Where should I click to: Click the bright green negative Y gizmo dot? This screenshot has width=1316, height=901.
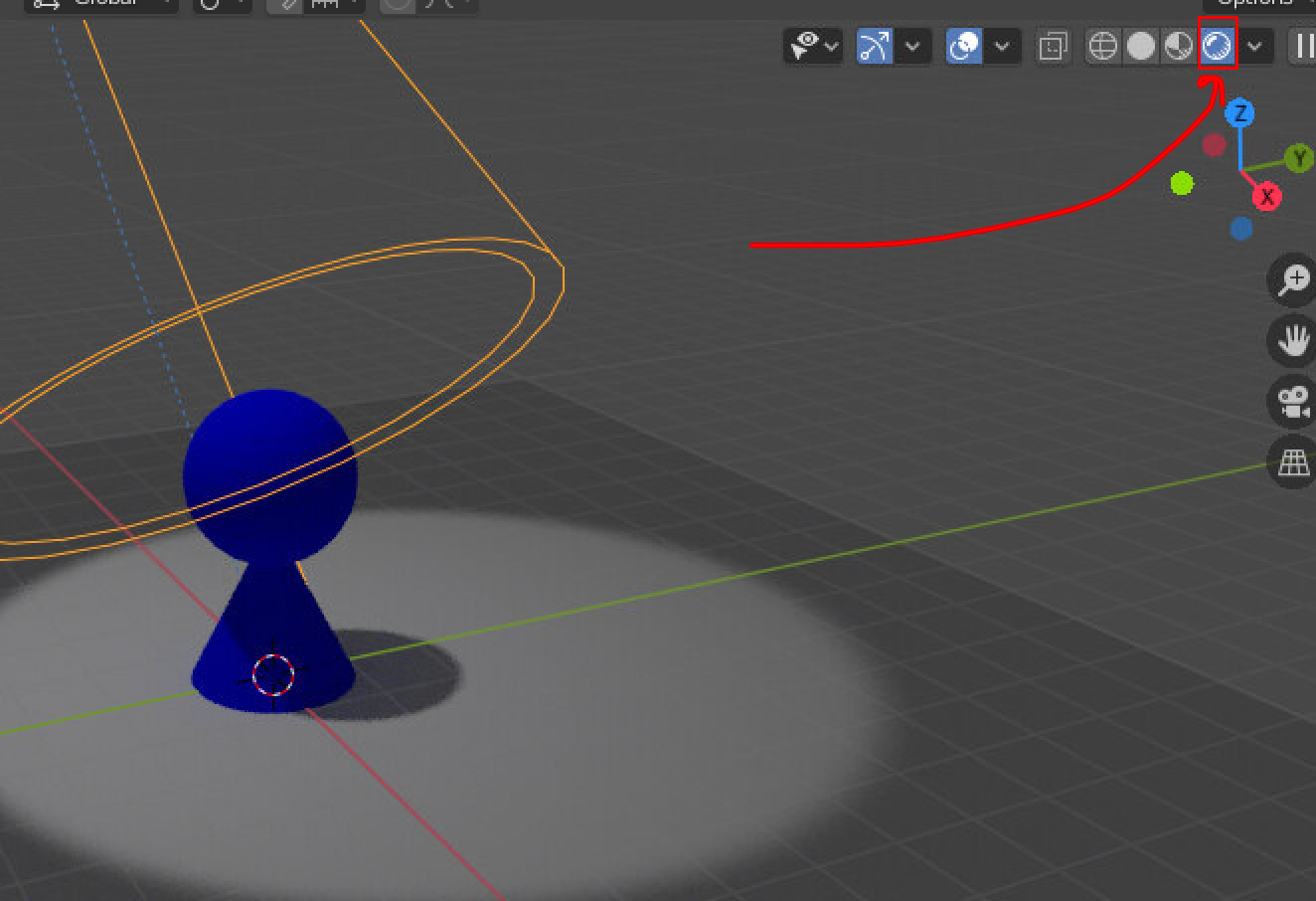tap(1182, 183)
